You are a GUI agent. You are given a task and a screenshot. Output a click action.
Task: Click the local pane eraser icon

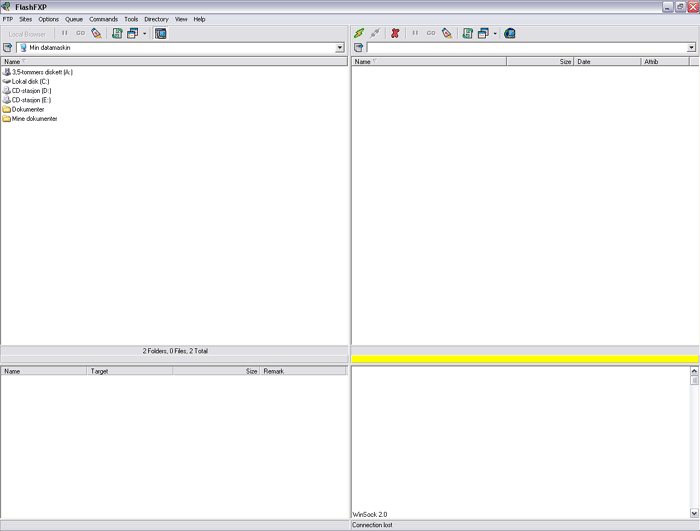click(x=96, y=33)
